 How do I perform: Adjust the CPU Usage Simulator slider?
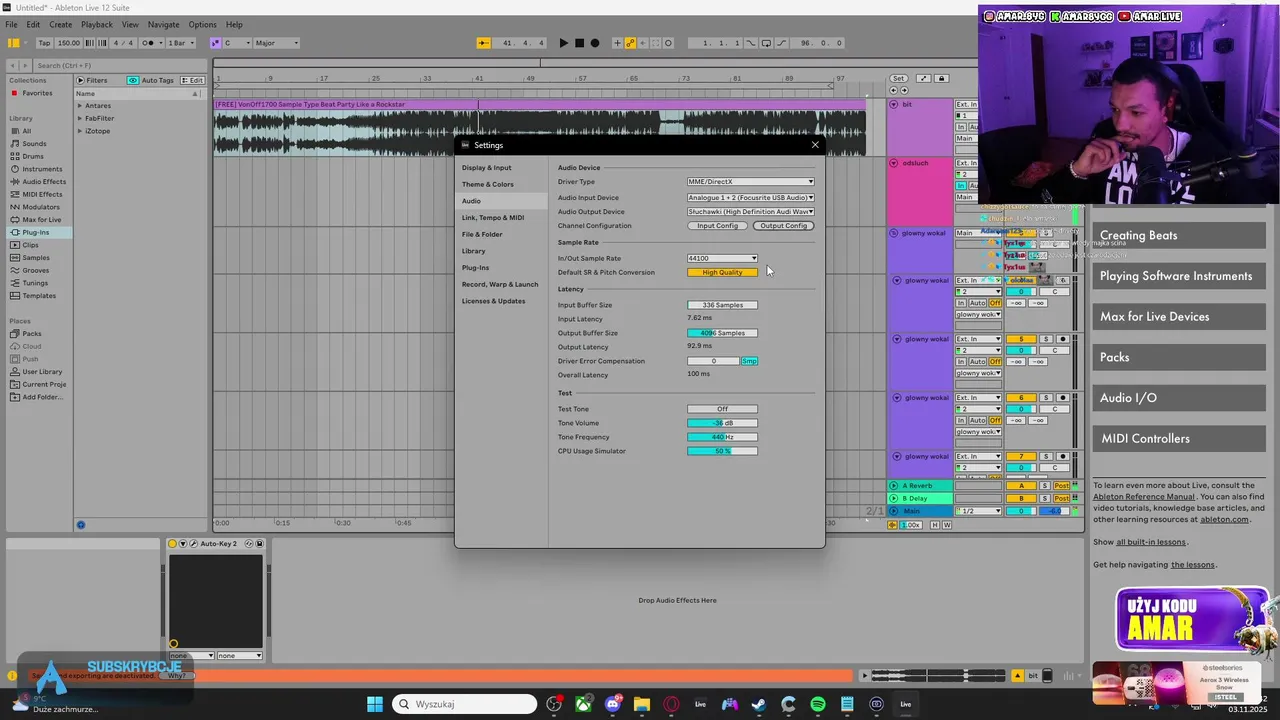click(722, 451)
